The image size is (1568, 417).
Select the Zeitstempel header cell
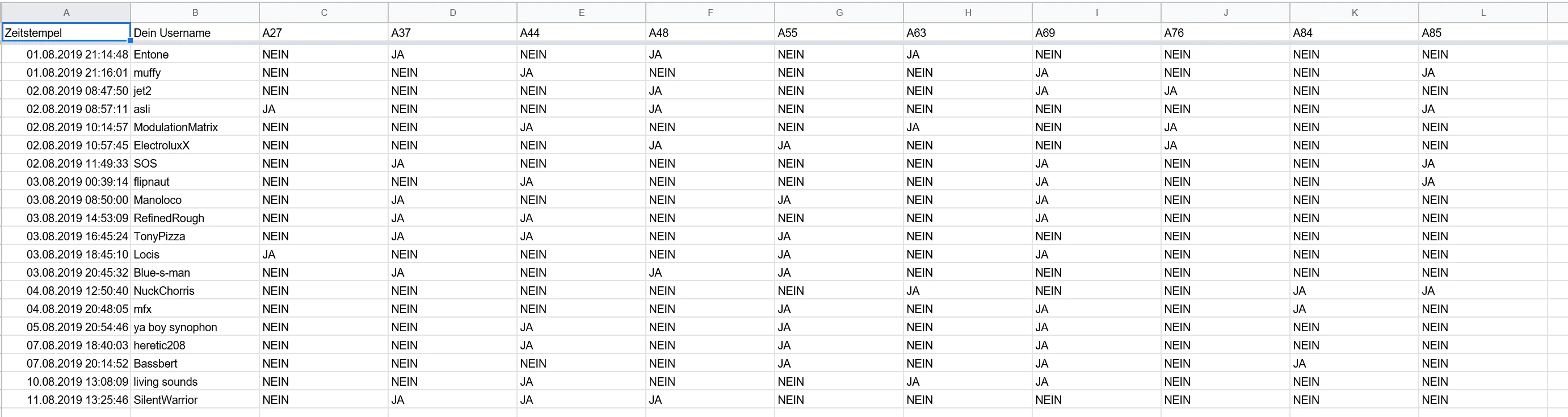[66, 32]
